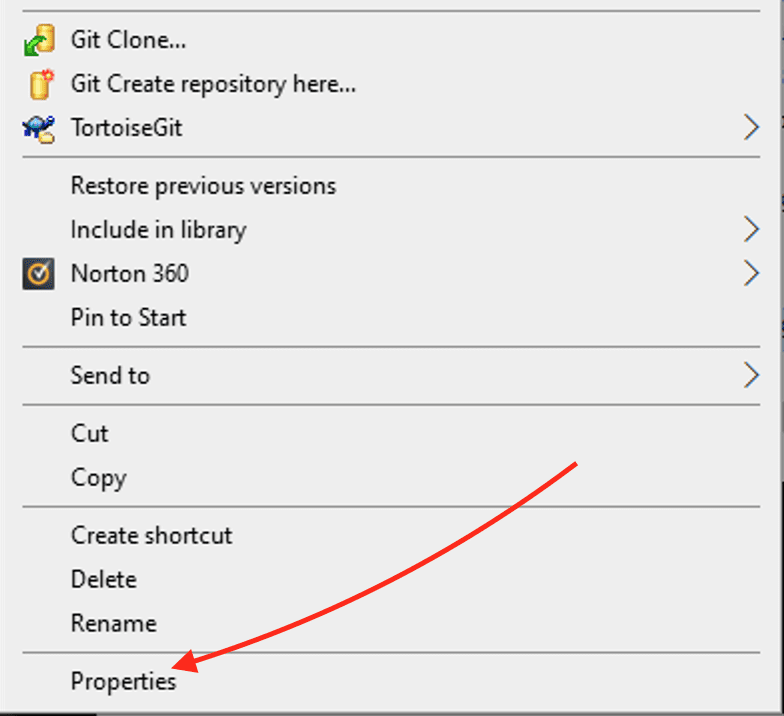Expand the Include in library submenu arrow

[751, 230]
